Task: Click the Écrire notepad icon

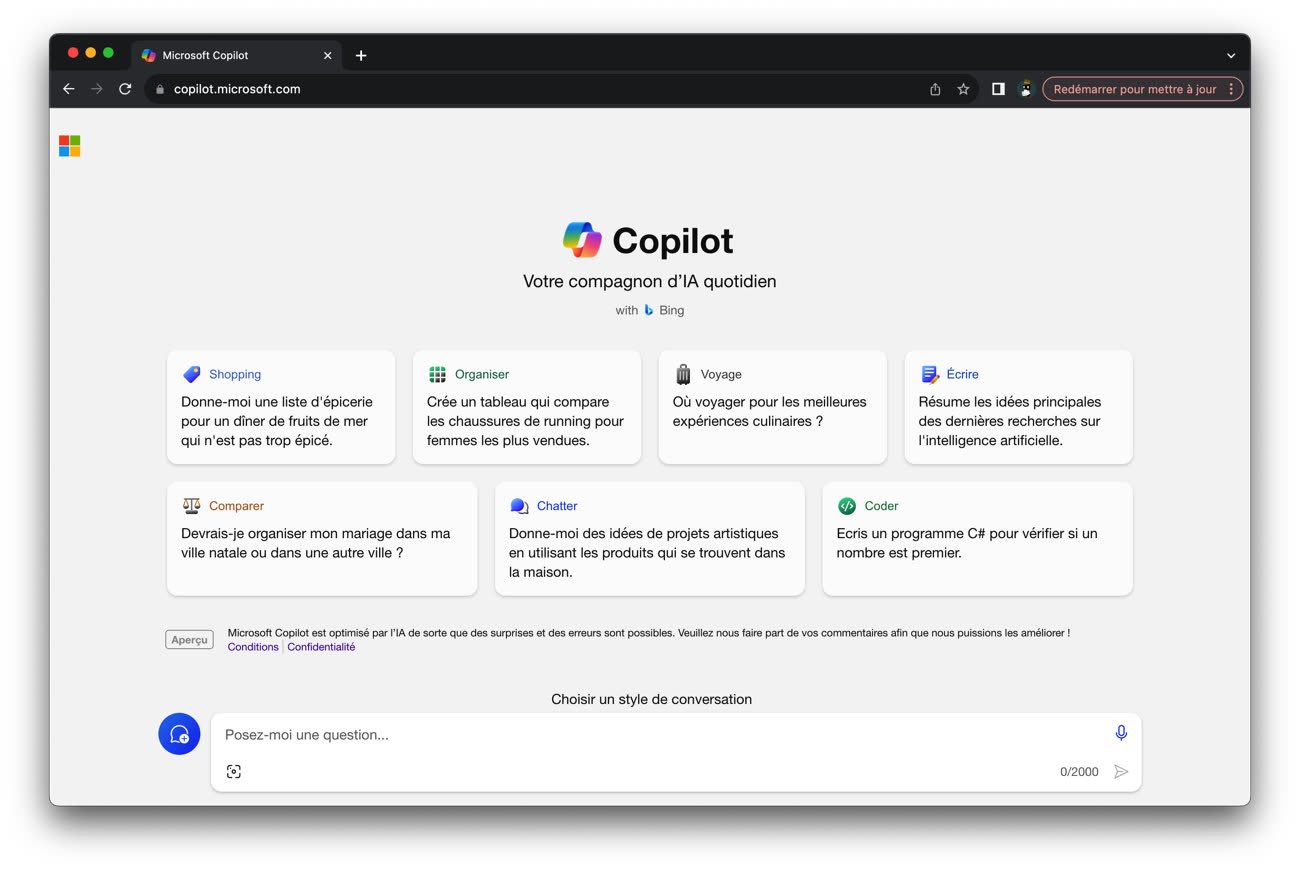Action: 929,374
